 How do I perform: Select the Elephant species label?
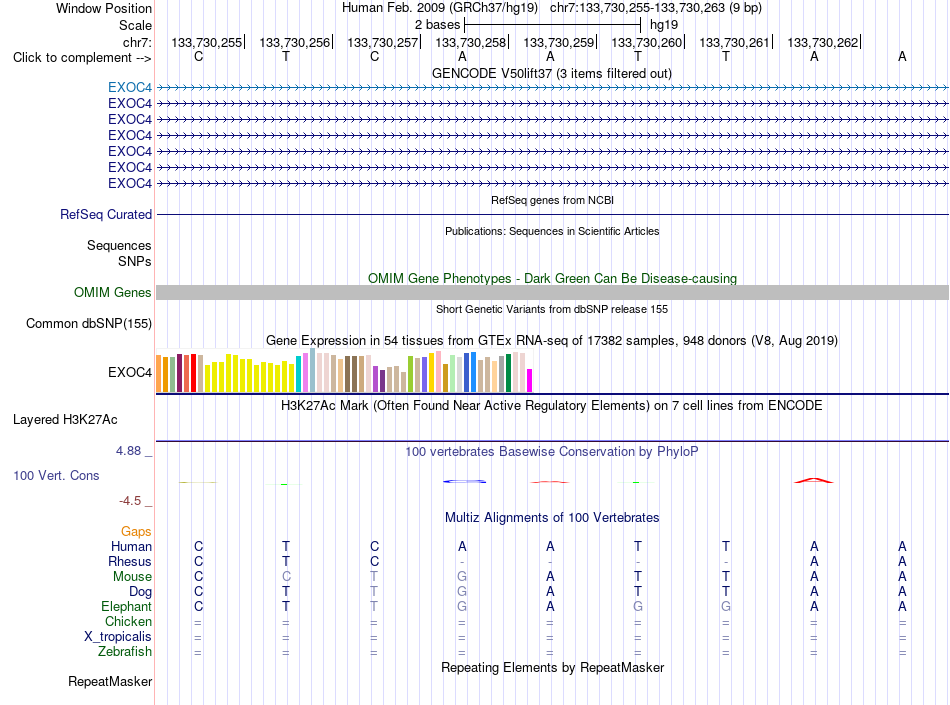127,606
